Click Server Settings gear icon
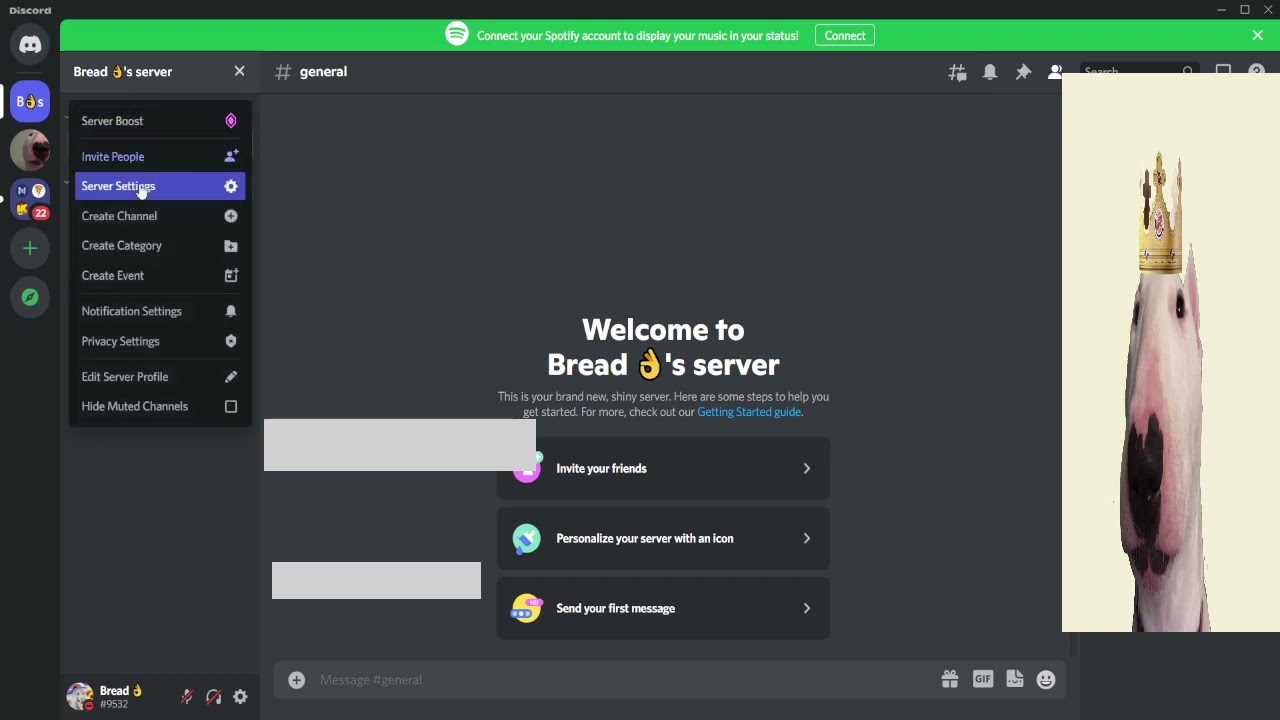Image resolution: width=1280 pixels, height=720 pixels. click(231, 186)
